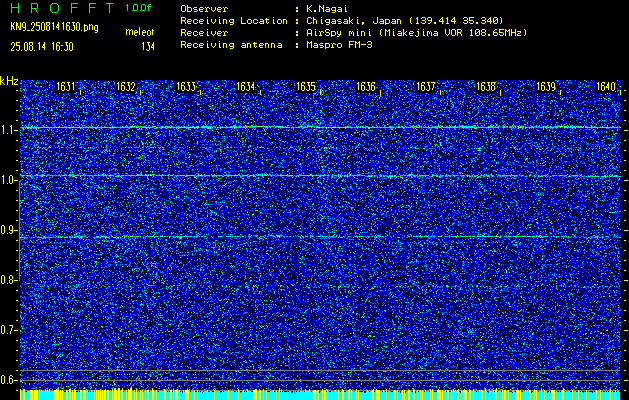Click the 0.6 frequency axis label
Screen dimensions: 629x400
8,380
